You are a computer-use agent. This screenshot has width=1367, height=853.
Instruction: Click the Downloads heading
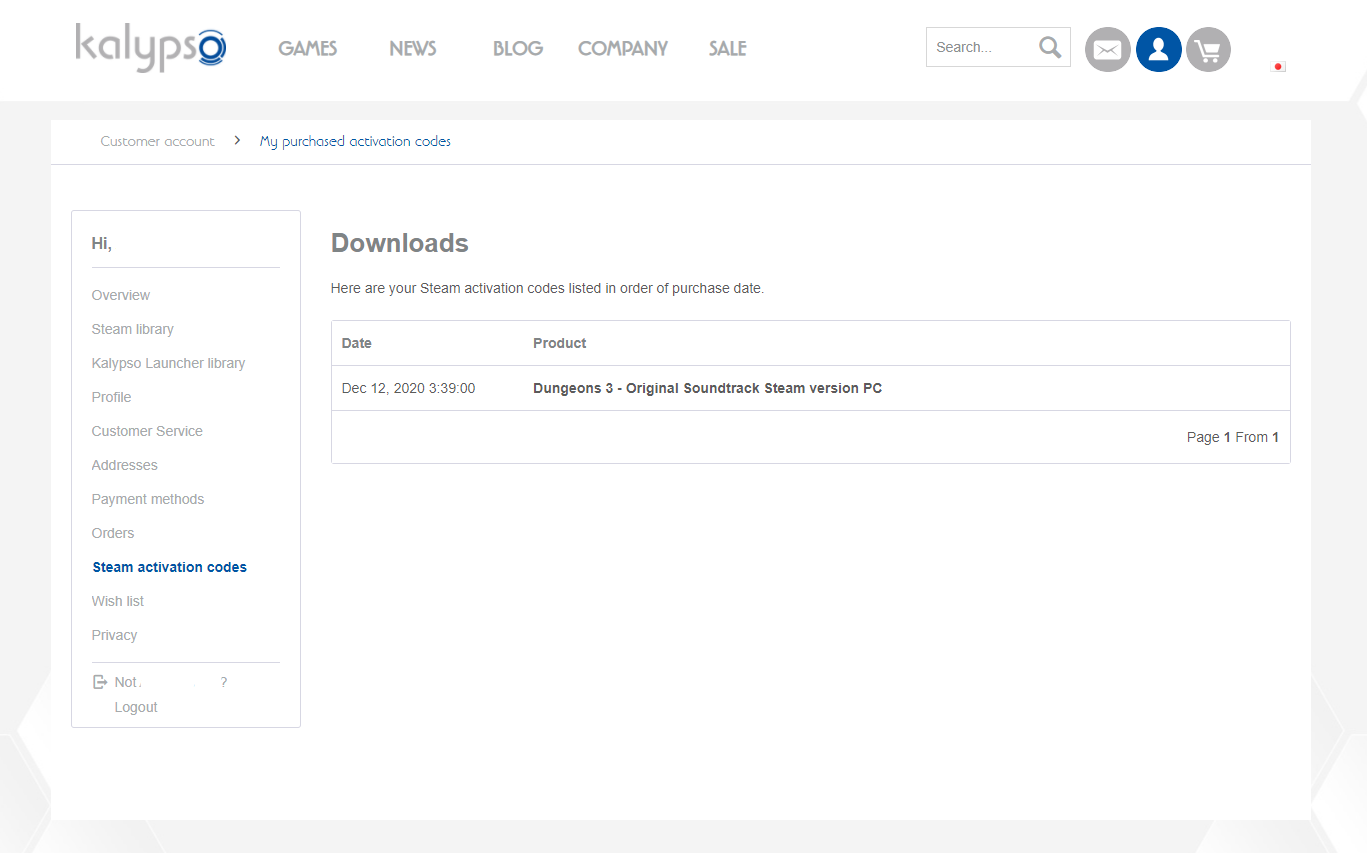(x=400, y=243)
